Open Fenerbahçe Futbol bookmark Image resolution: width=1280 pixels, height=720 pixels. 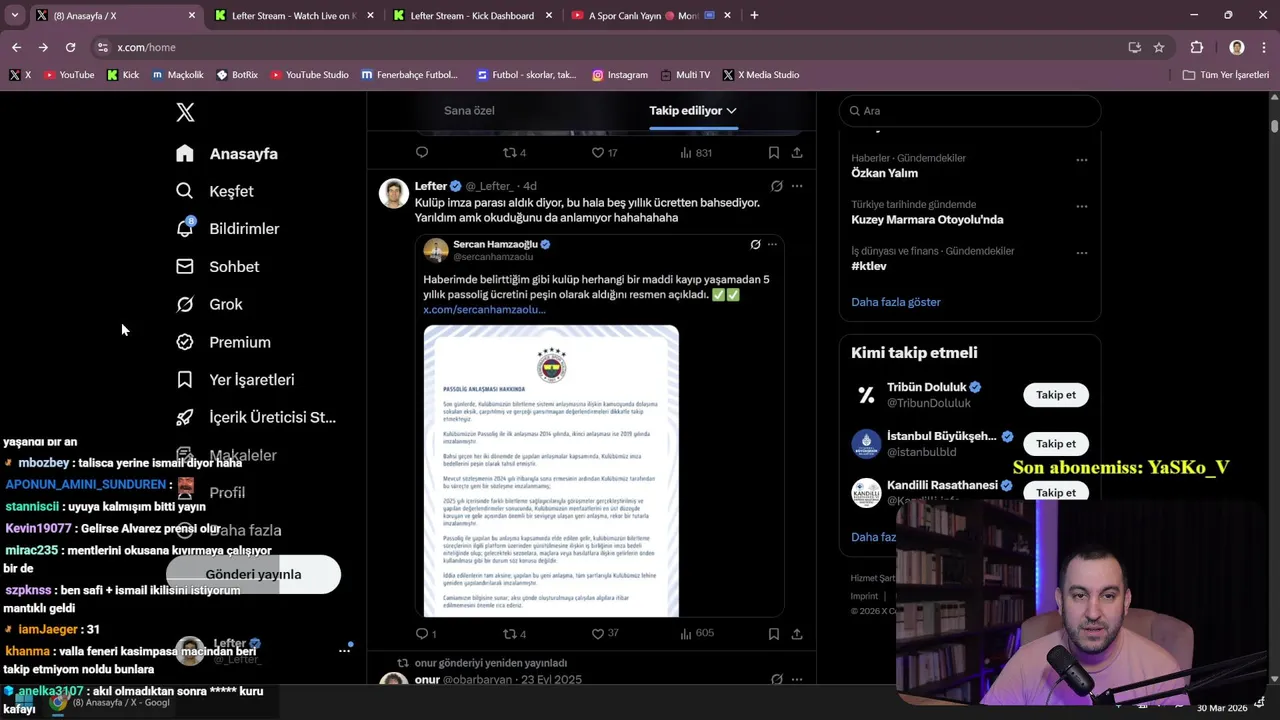pyautogui.click(x=409, y=75)
